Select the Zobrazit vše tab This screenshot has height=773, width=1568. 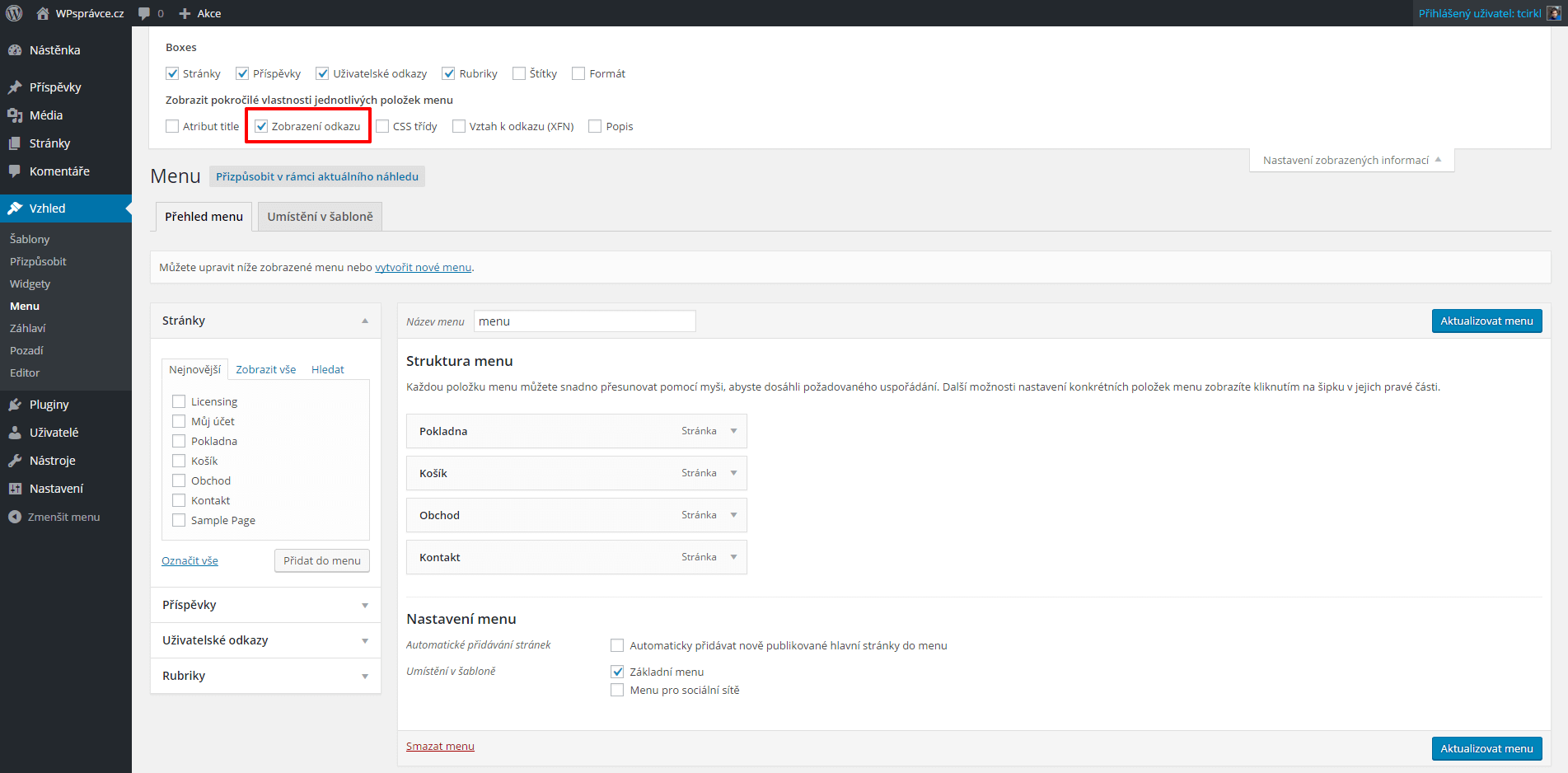(x=265, y=369)
